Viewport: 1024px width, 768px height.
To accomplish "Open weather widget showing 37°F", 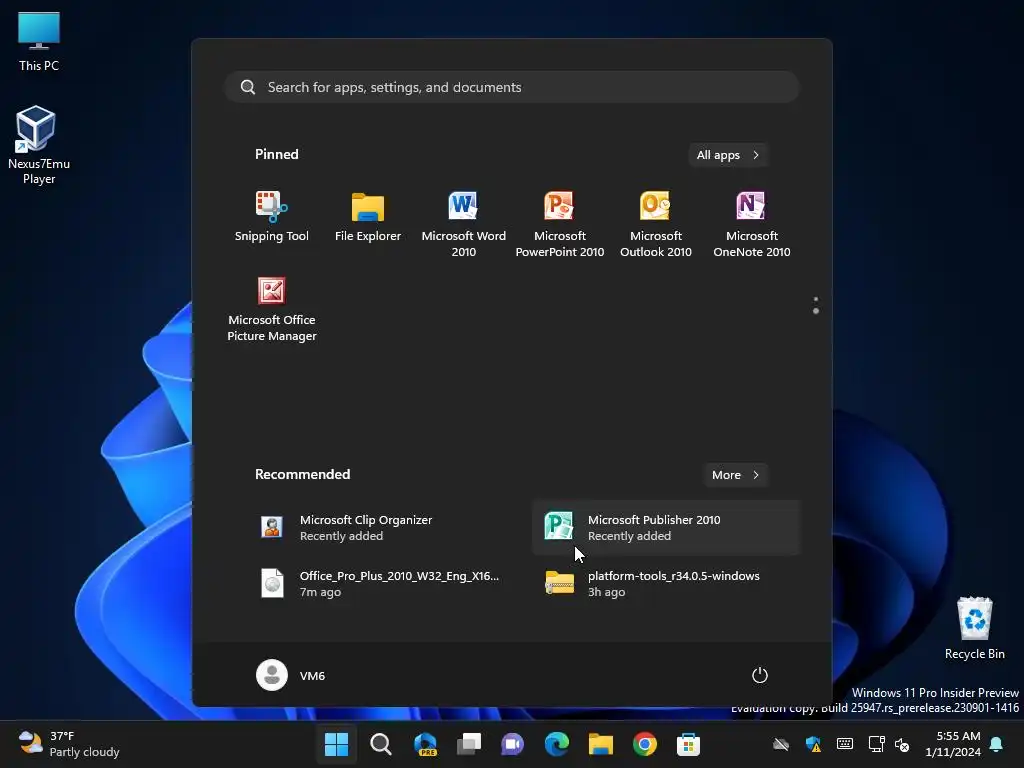I will click(69, 744).
